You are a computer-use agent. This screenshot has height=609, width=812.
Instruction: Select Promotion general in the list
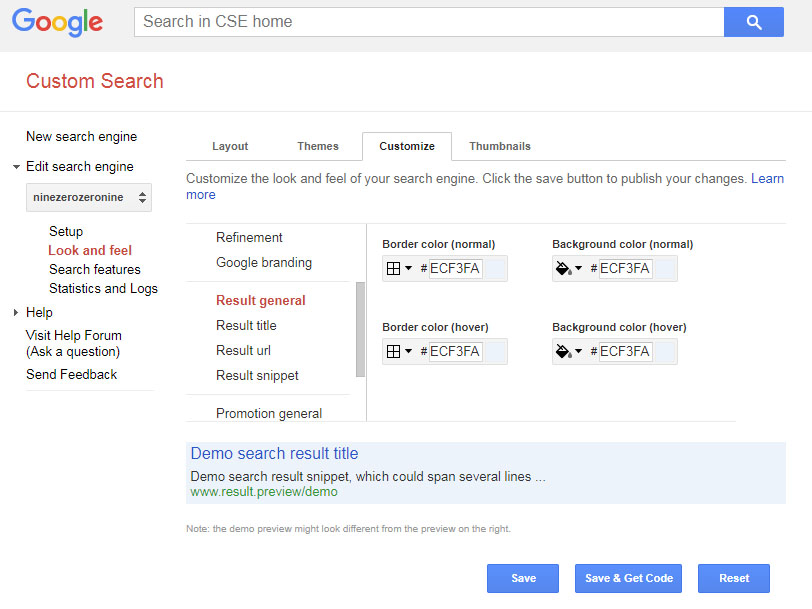click(x=269, y=413)
